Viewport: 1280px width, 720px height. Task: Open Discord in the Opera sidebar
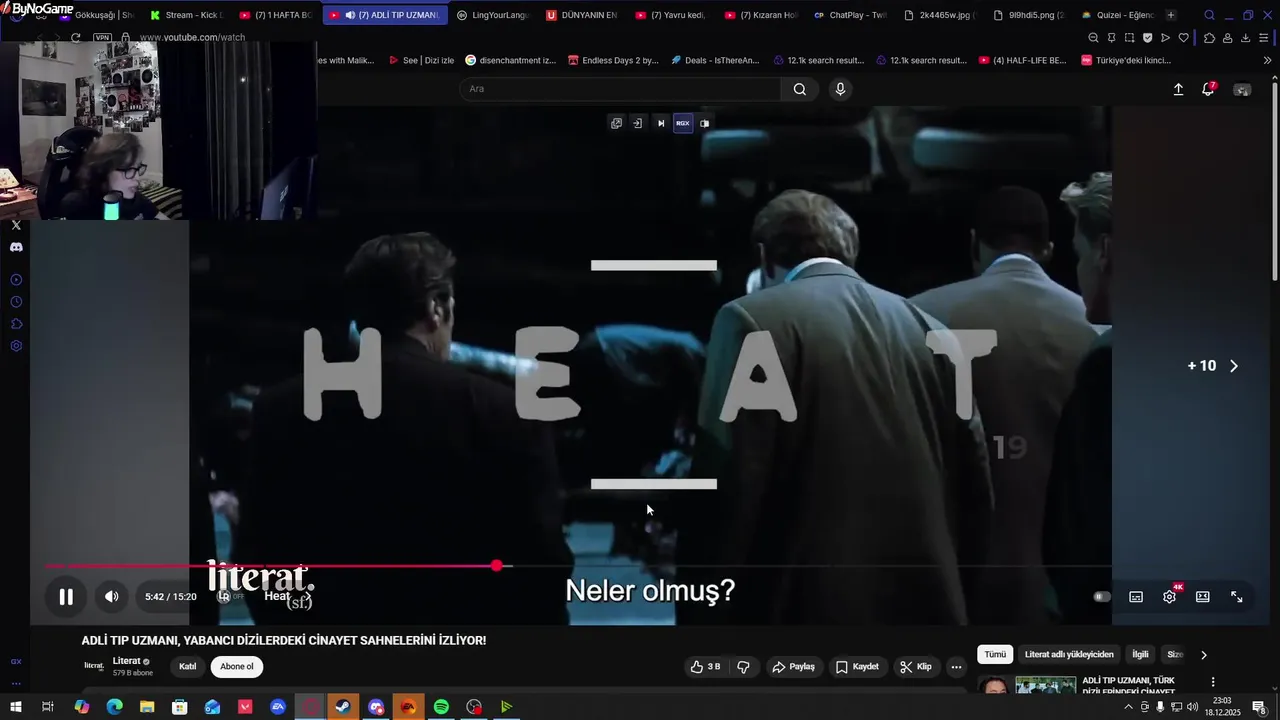(16, 247)
